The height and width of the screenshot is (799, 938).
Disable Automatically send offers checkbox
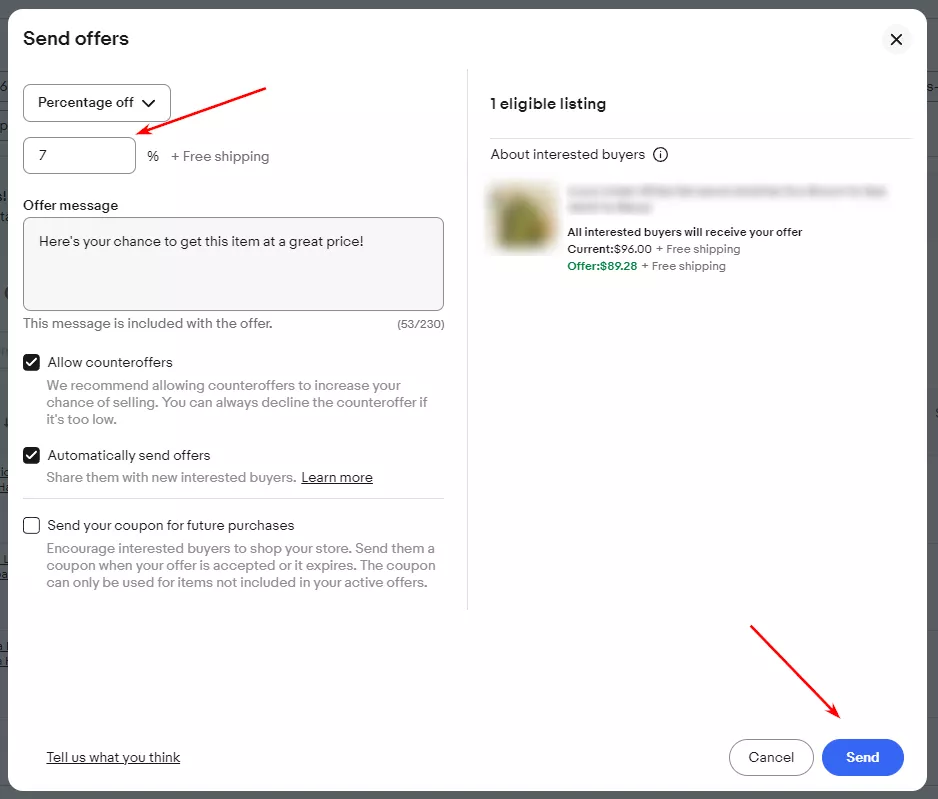(32, 456)
